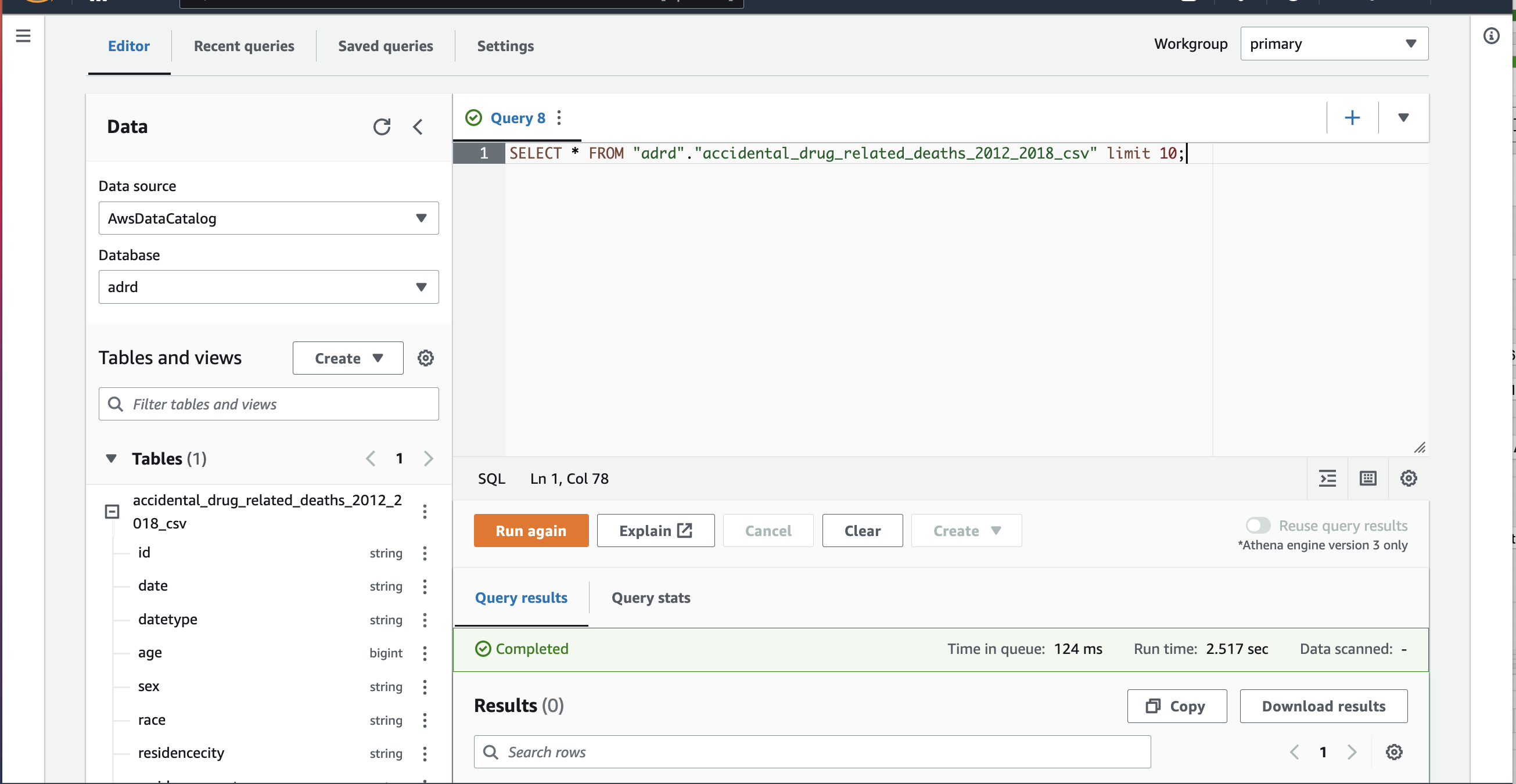Open actions menu for sex column
This screenshot has width=1516, height=784.
[425, 687]
